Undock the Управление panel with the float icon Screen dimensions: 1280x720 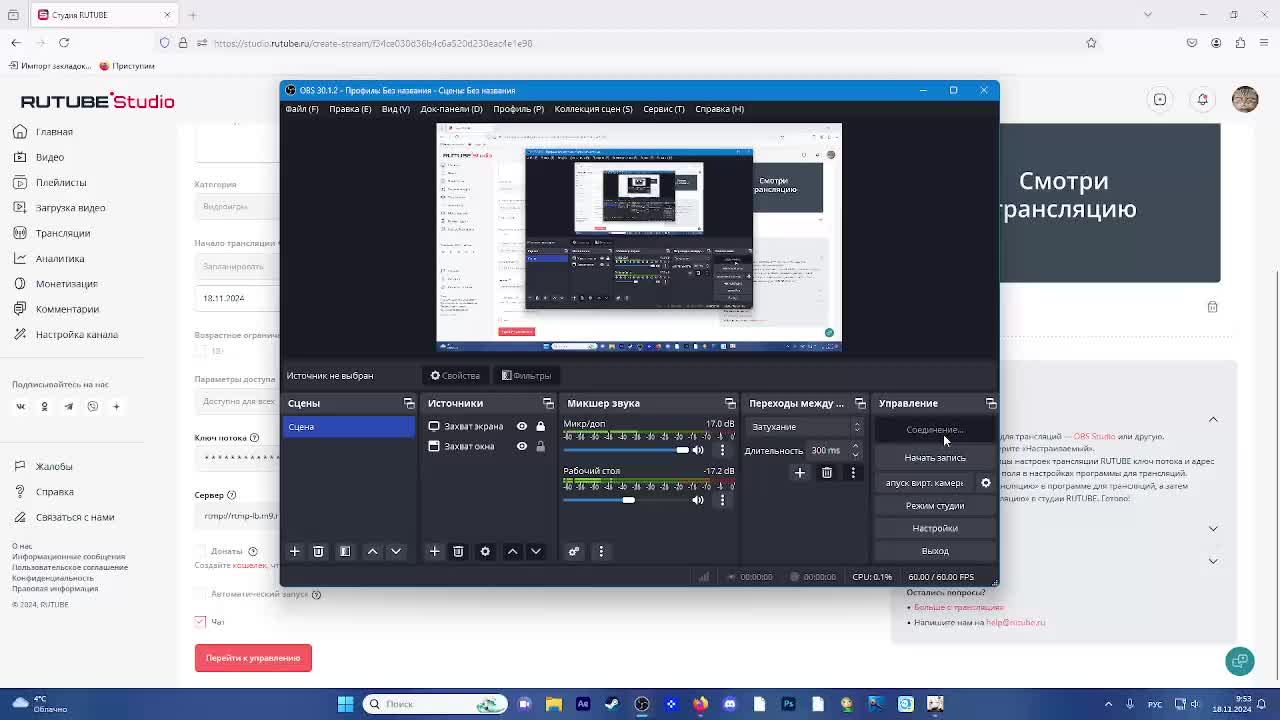tap(991, 403)
